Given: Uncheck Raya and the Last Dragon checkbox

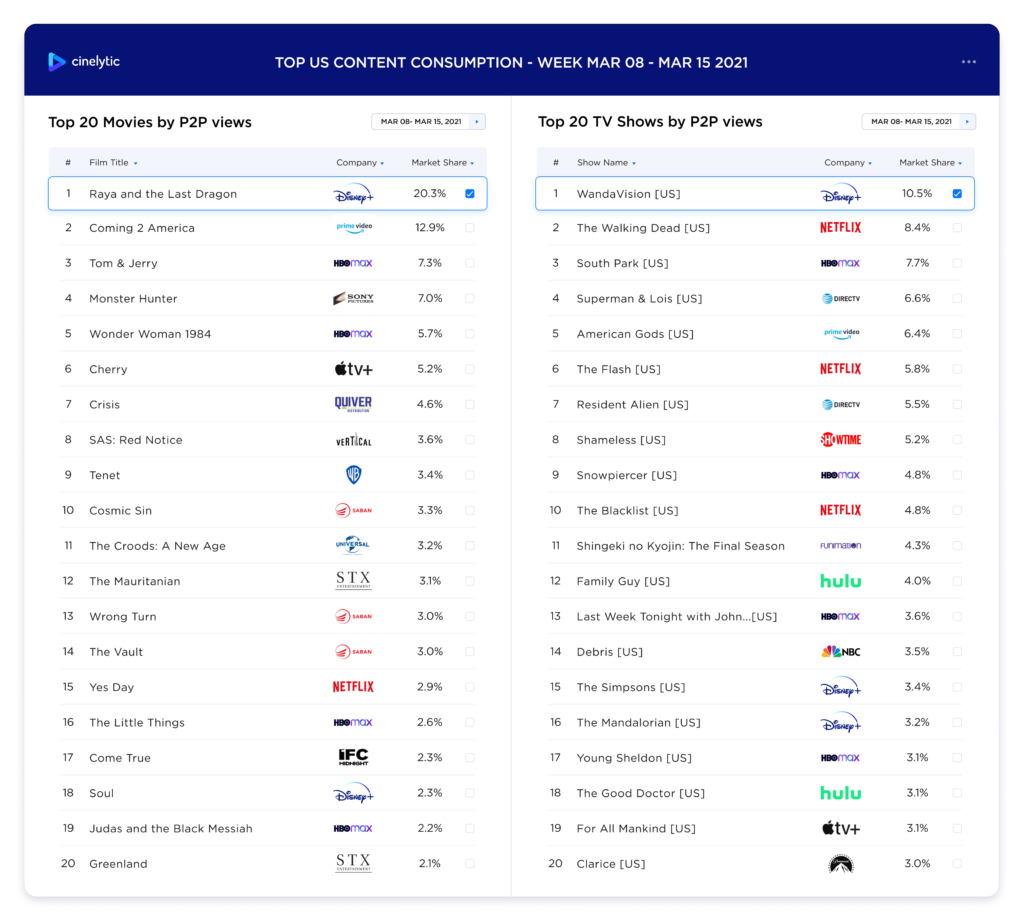Looking at the screenshot, I should coord(470,193).
